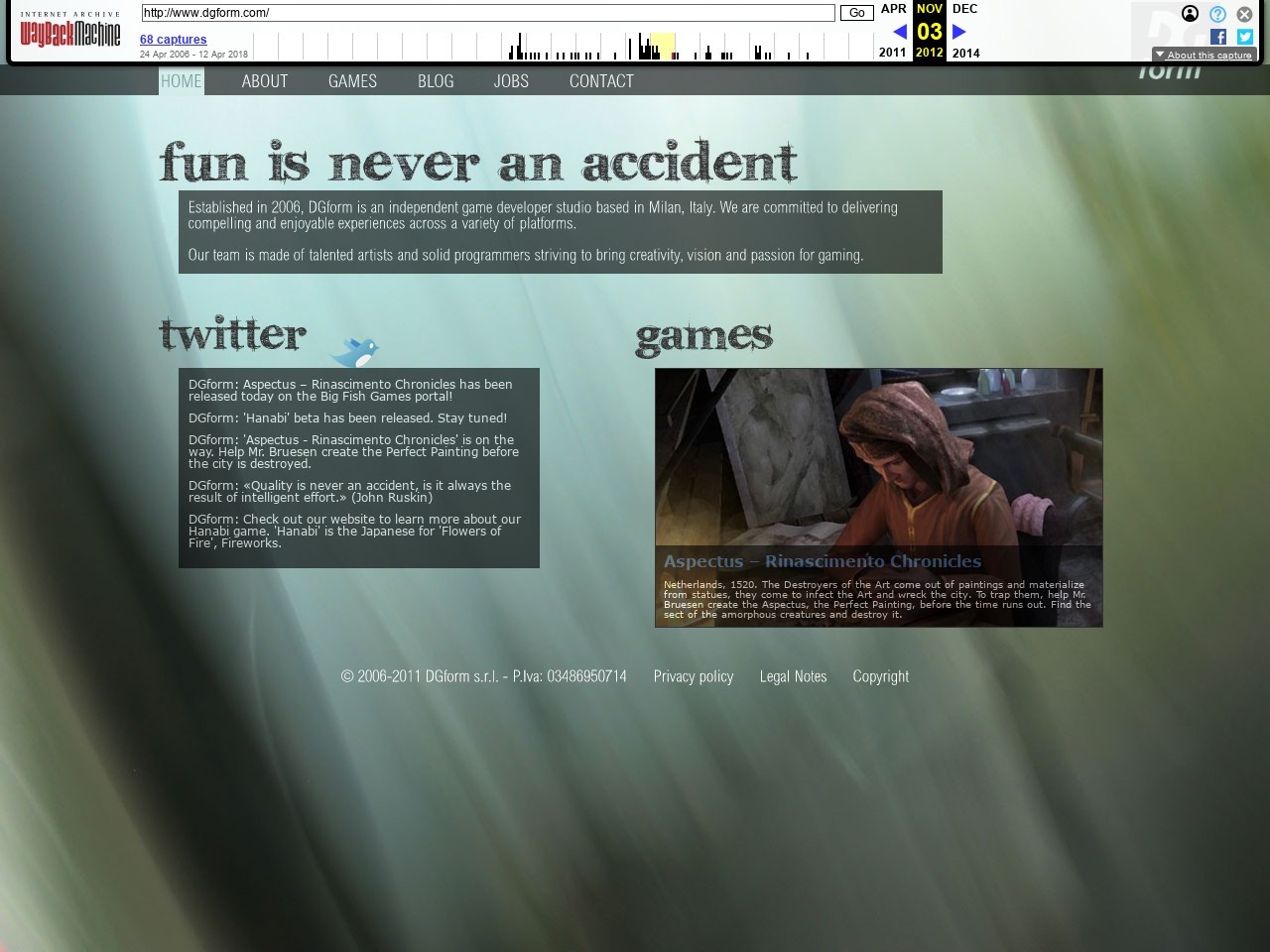Open the Wayback help question icon

(x=1217, y=14)
